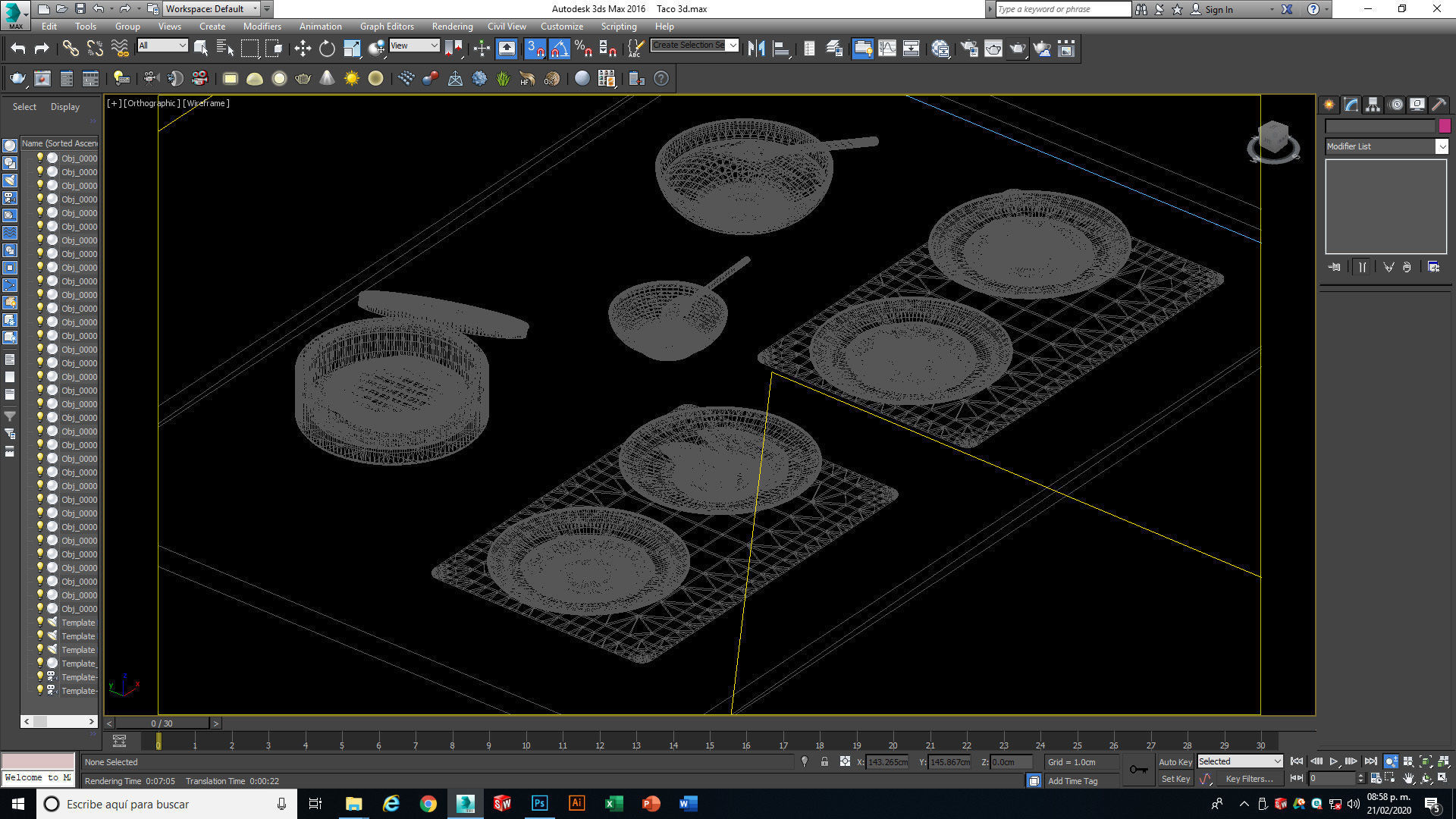The image size is (1456, 819).
Task: Select the Bind to Space Warp tool
Action: (120, 49)
